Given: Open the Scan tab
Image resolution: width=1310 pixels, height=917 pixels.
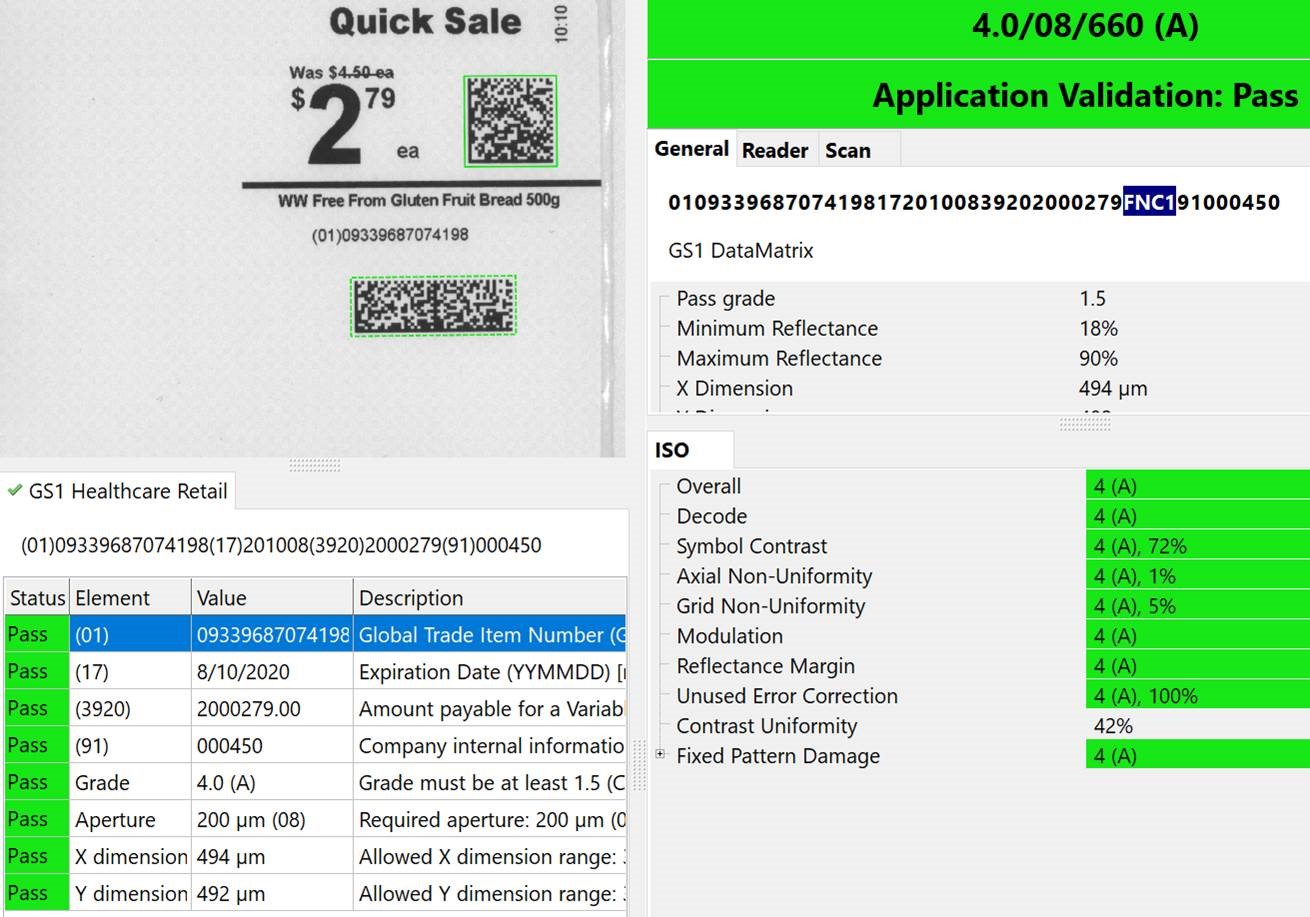Looking at the screenshot, I should [848, 150].
